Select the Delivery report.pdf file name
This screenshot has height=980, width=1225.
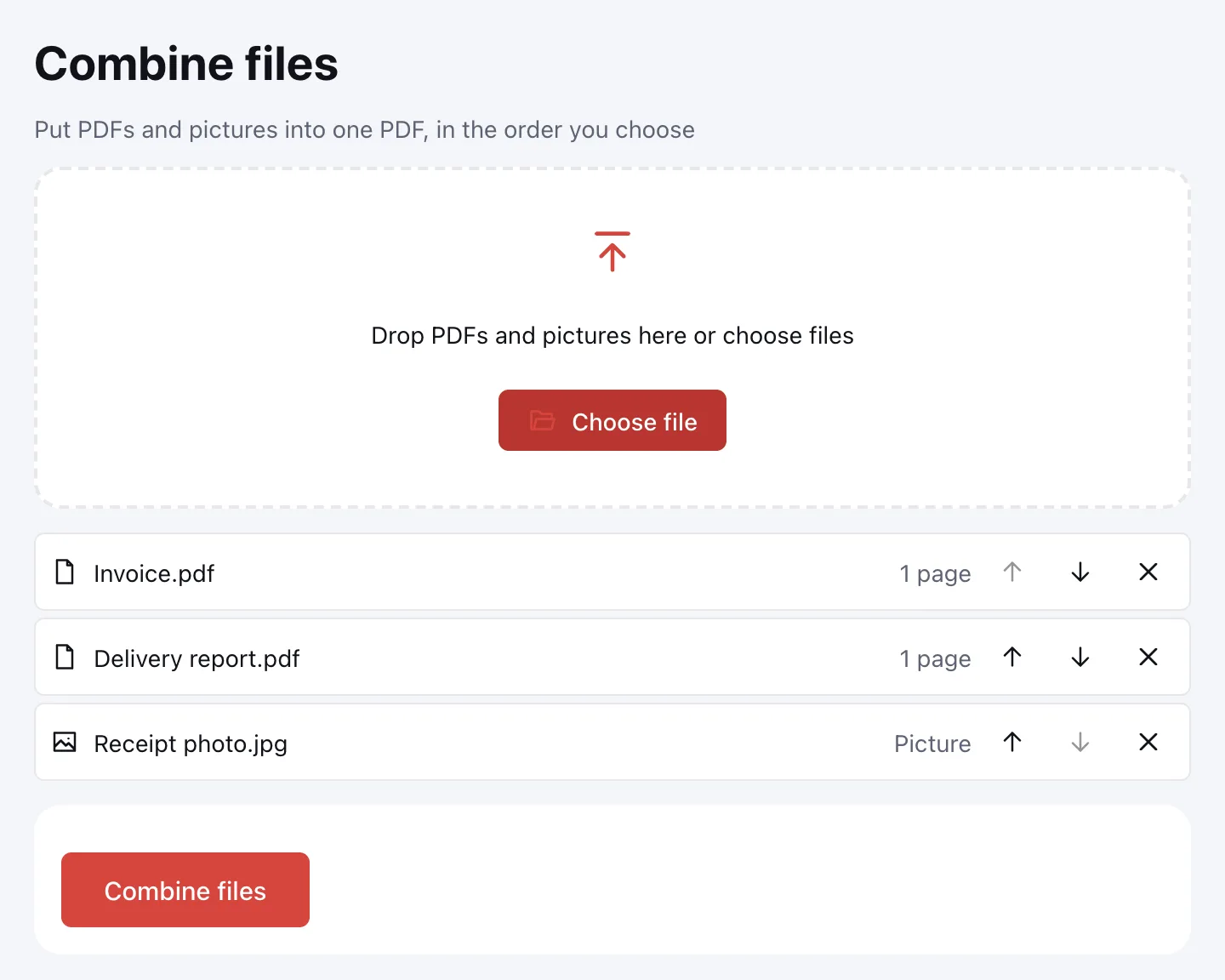tap(197, 658)
